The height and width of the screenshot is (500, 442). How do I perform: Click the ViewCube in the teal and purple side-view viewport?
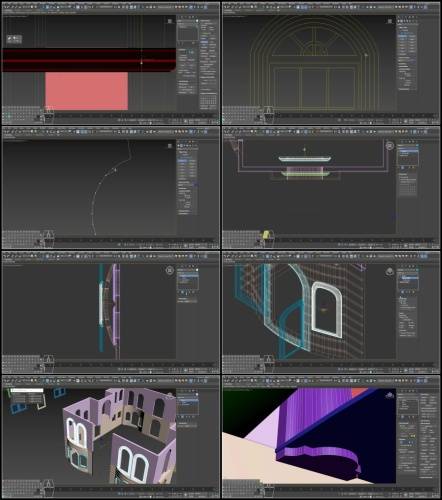coord(170,270)
